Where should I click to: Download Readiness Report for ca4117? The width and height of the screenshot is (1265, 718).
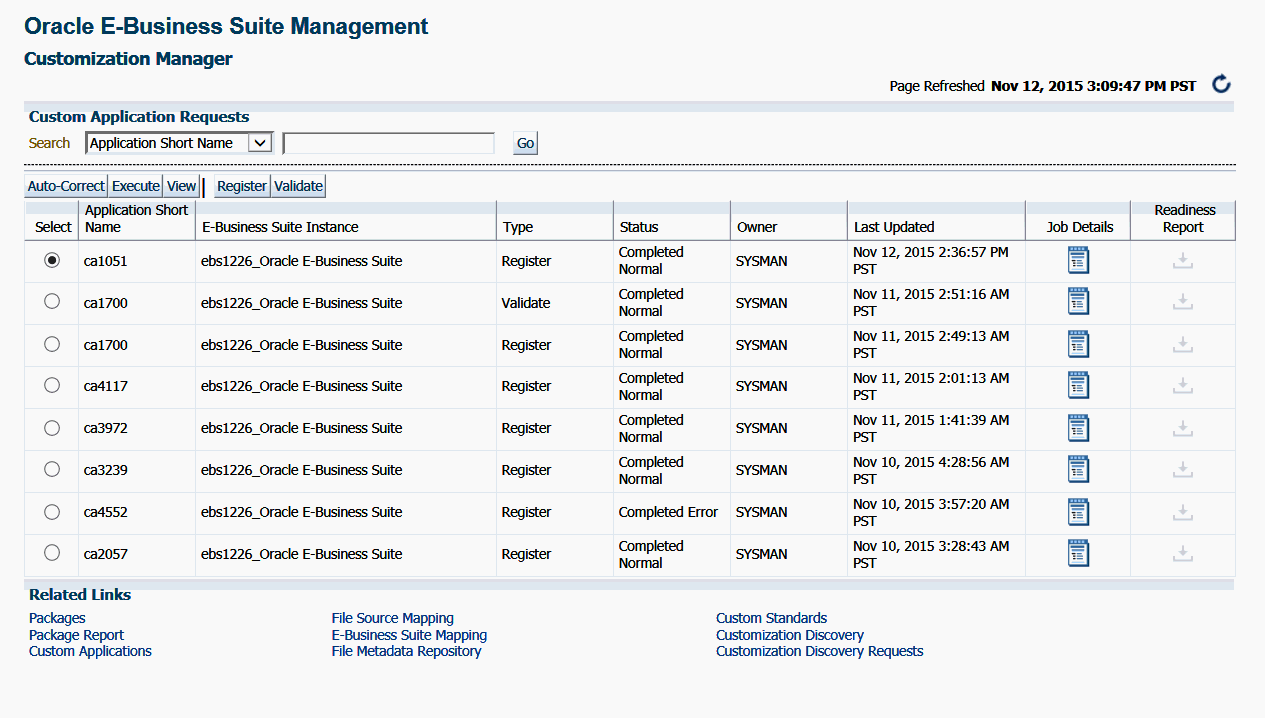click(x=1183, y=386)
